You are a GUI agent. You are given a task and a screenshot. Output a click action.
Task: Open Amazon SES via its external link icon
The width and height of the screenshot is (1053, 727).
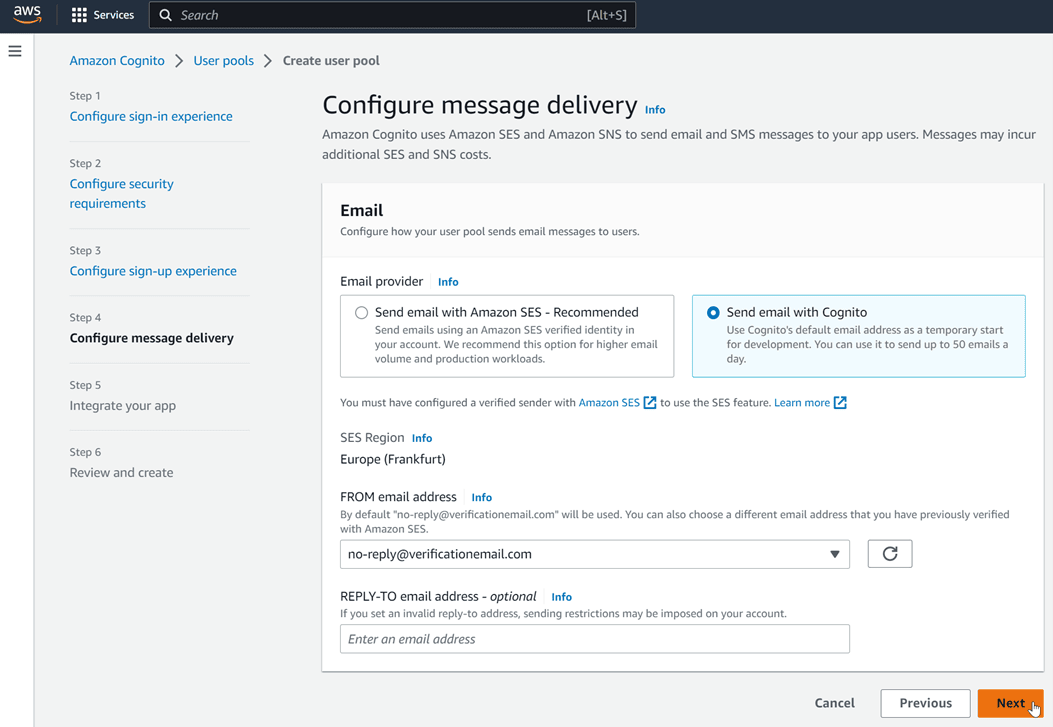(x=649, y=402)
